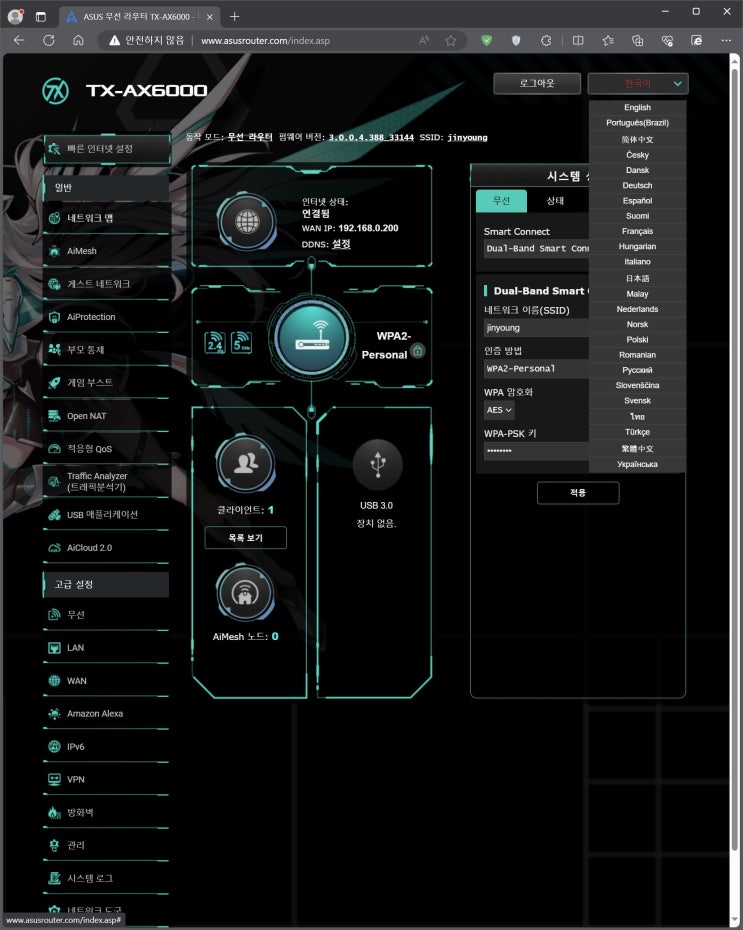Select English from language list
The height and width of the screenshot is (930, 743).
point(637,107)
